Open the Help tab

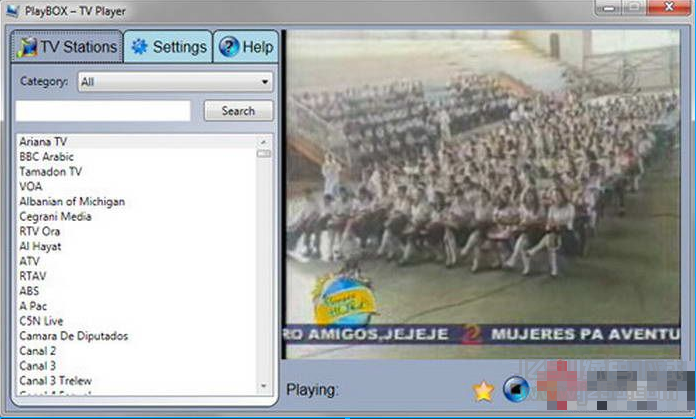click(x=246, y=47)
